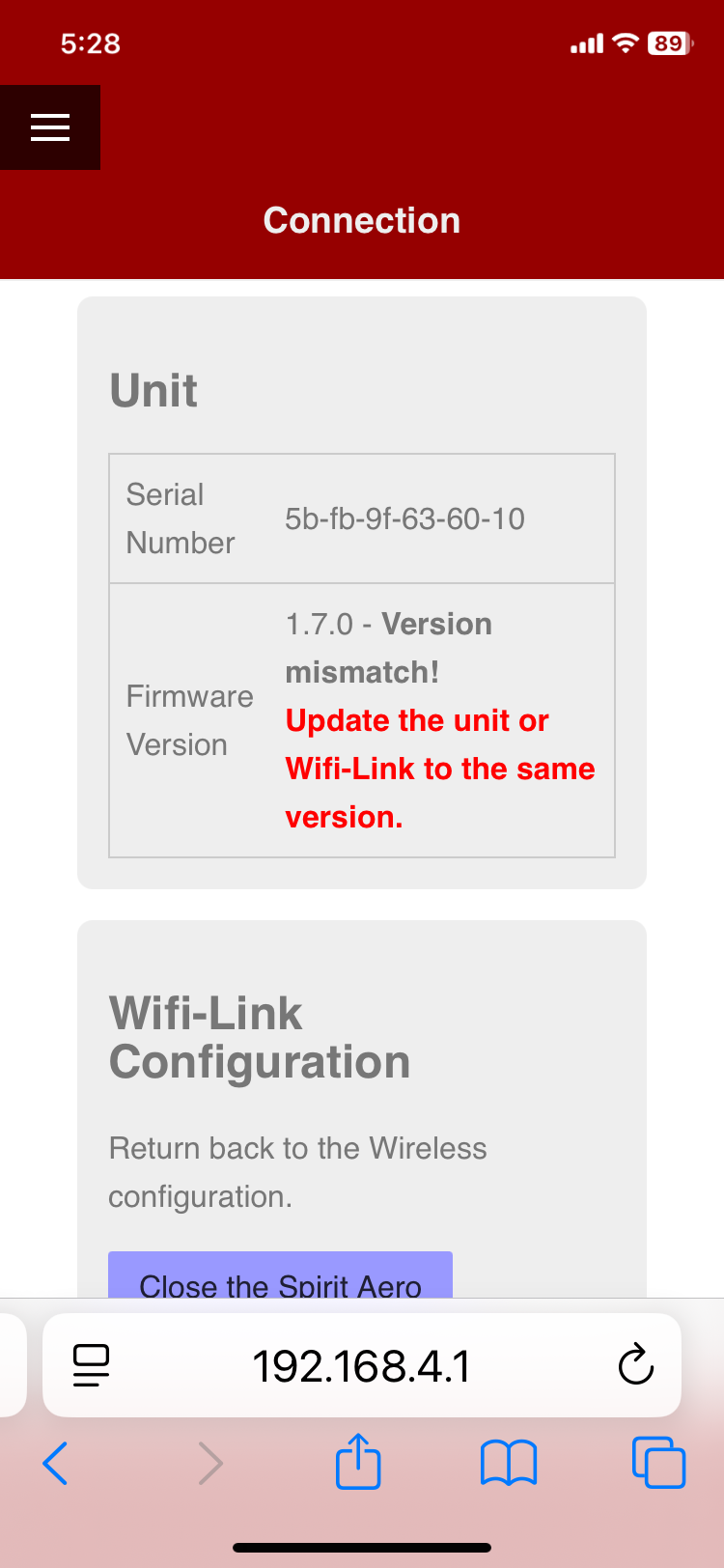This screenshot has height=1568, width=724.
Task: Tap the Safari page menu icon
Action: [92, 1365]
